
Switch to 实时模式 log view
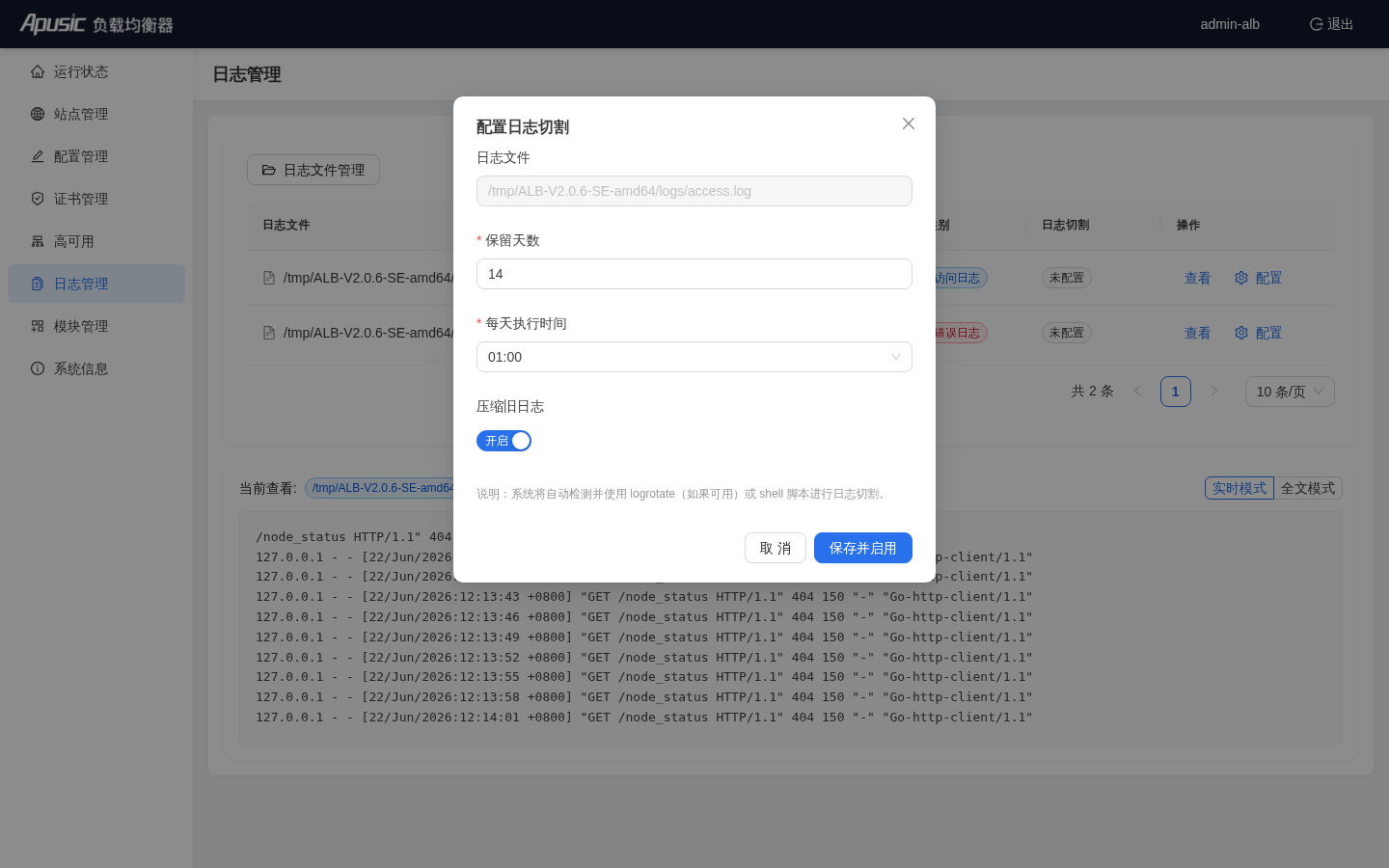pyautogui.click(x=1239, y=488)
